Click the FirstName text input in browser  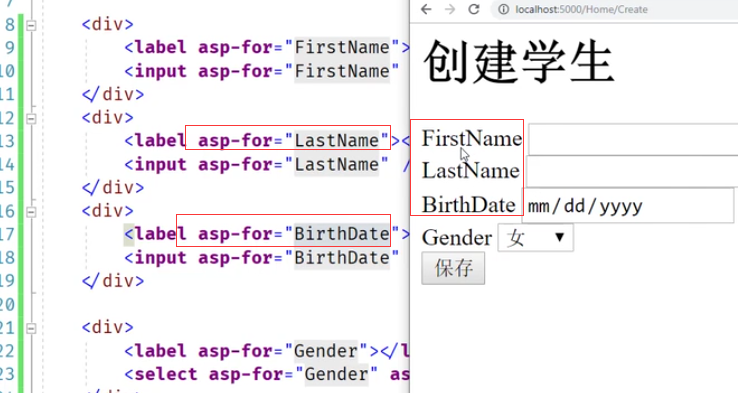tap(633, 139)
